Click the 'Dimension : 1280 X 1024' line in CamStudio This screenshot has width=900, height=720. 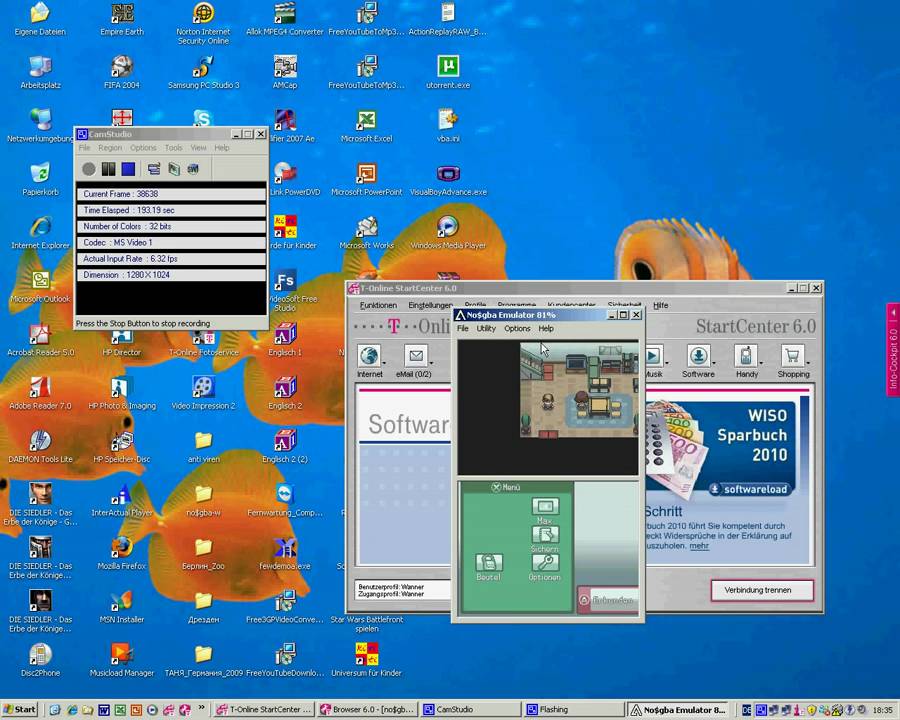pos(171,275)
